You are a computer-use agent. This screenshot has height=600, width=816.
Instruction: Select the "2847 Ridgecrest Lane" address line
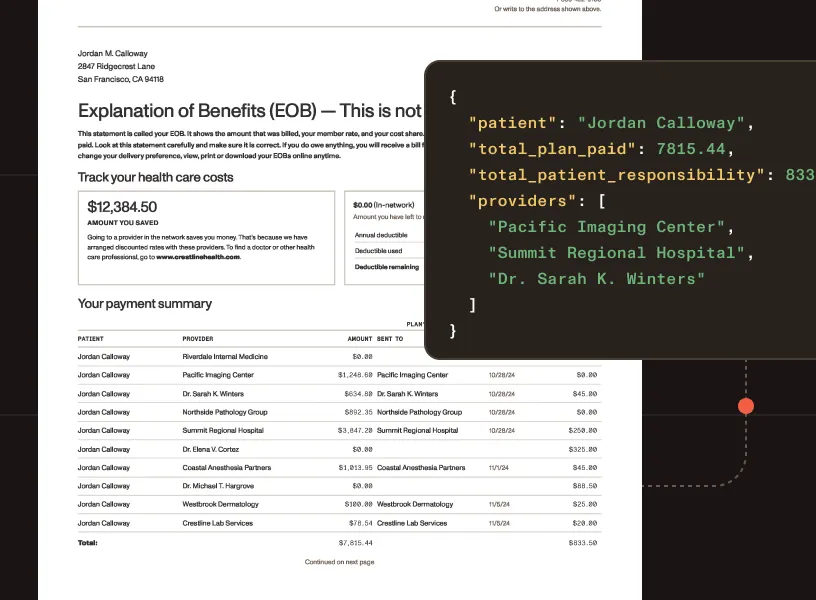click(116, 67)
